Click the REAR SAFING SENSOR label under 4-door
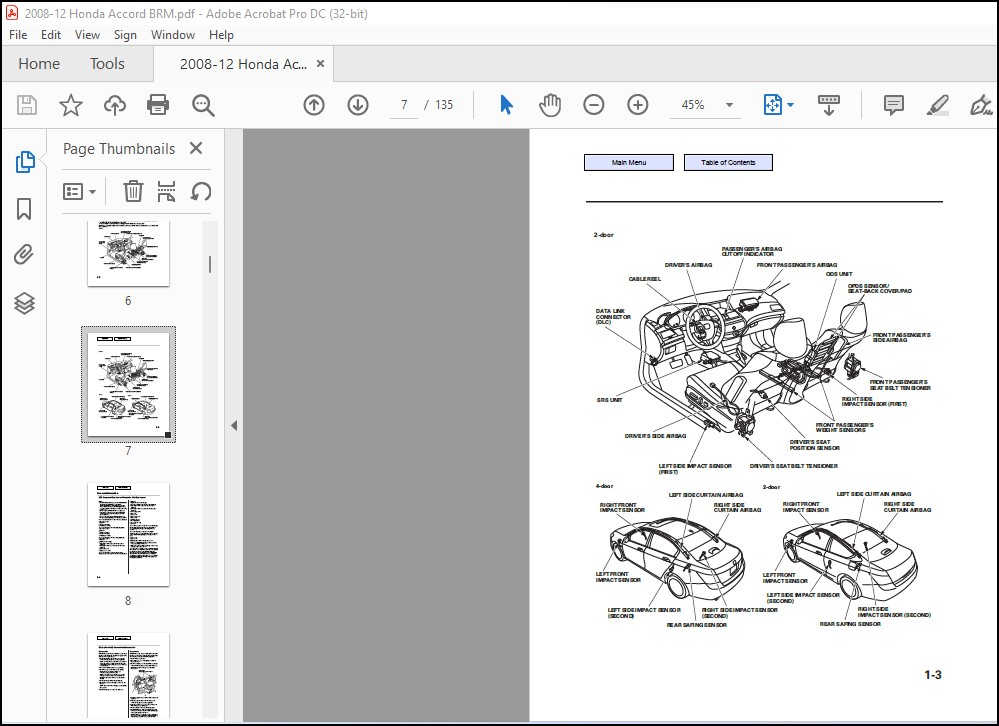 coord(696,625)
